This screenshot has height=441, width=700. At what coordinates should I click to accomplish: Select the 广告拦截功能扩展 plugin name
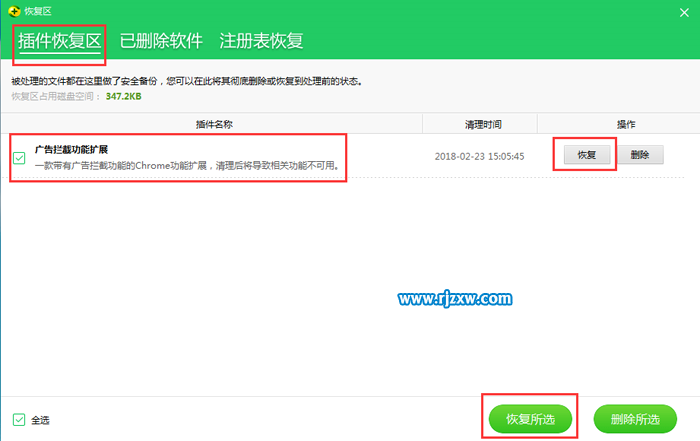[71, 150]
